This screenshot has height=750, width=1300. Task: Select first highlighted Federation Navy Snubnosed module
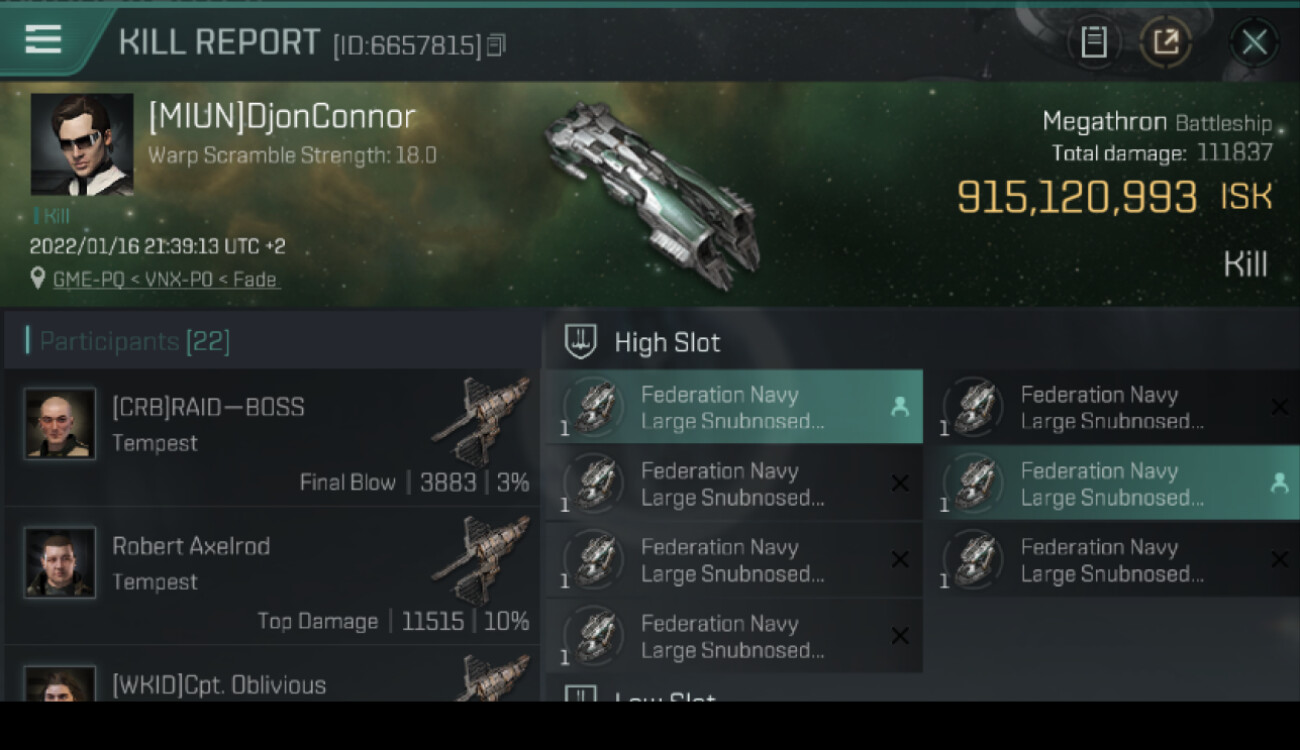(733, 407)
